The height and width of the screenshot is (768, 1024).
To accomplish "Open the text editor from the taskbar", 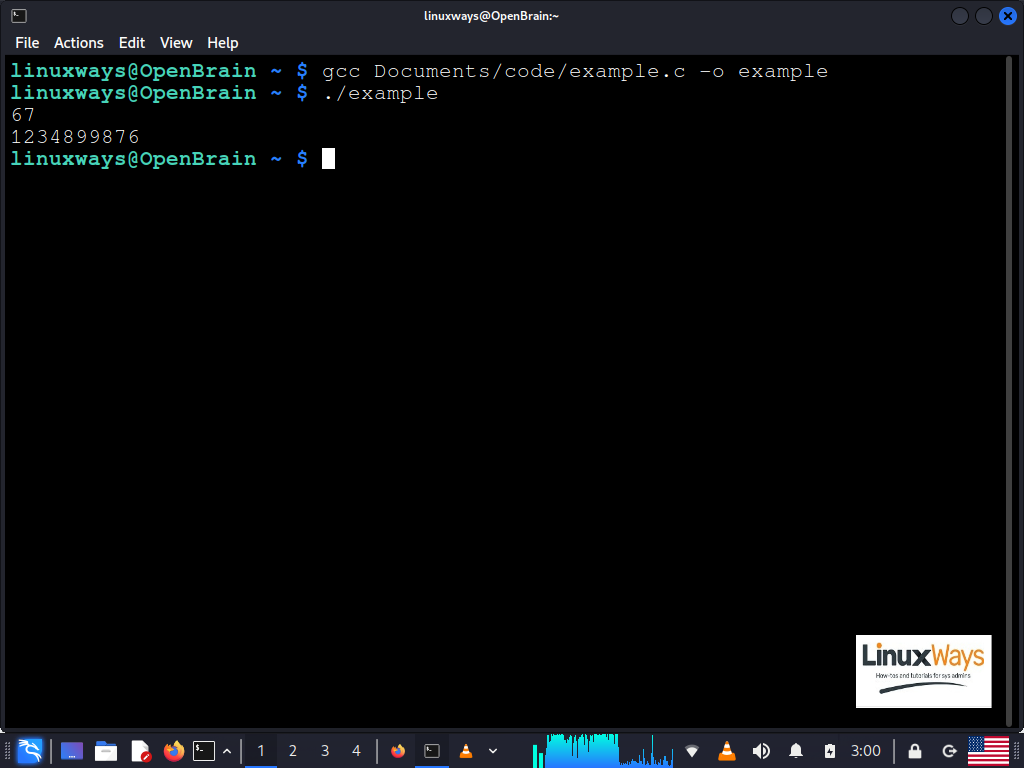I will (x=139, y=750).
